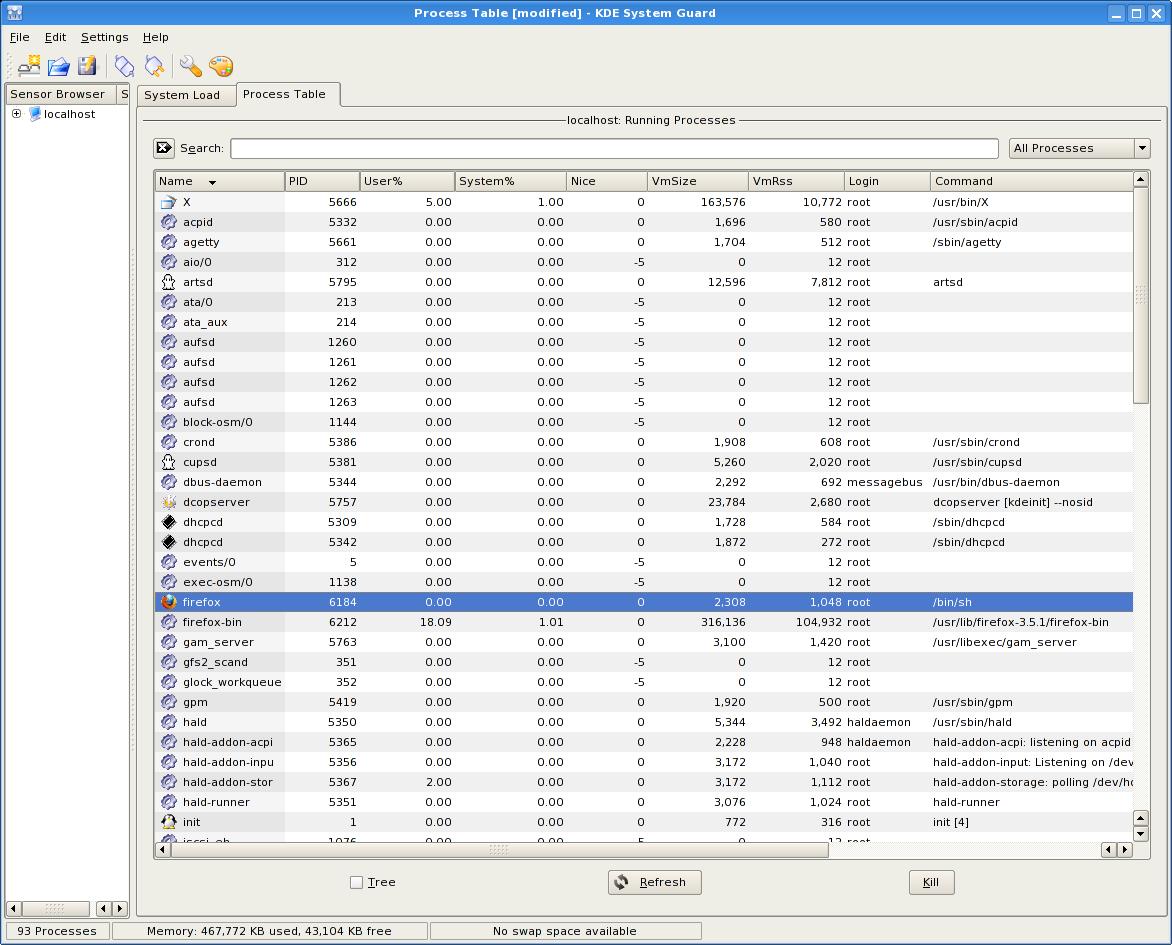This screenshot has width=1172, height=945.
Task: Click the connect host toolbar icon
Action: pyautogui.click(x=124, y=67)
